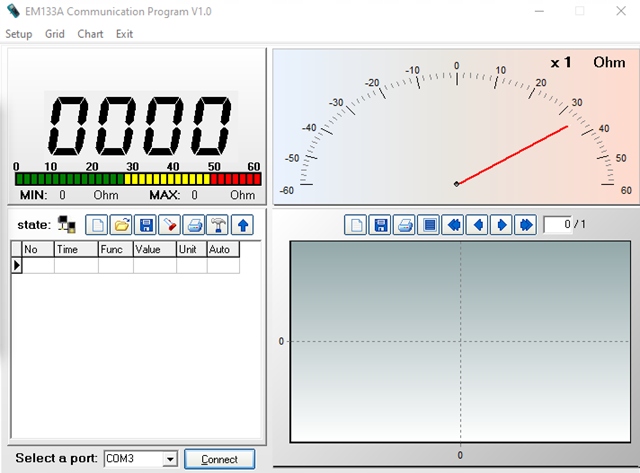The height and width of the screenshot is (473, 640).
Task: Create a new grid record file
Action: click(x=97, y=225)
